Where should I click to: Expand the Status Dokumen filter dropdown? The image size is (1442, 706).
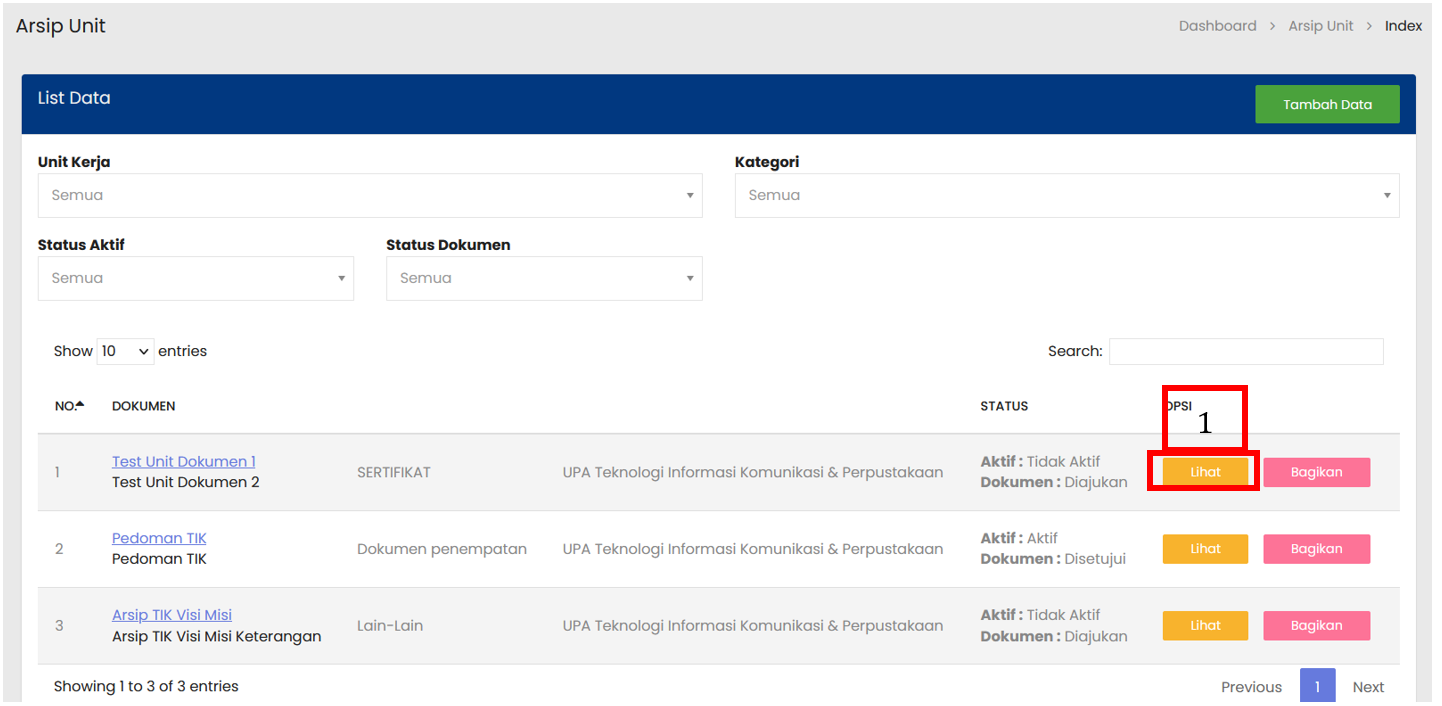[543, 278]
